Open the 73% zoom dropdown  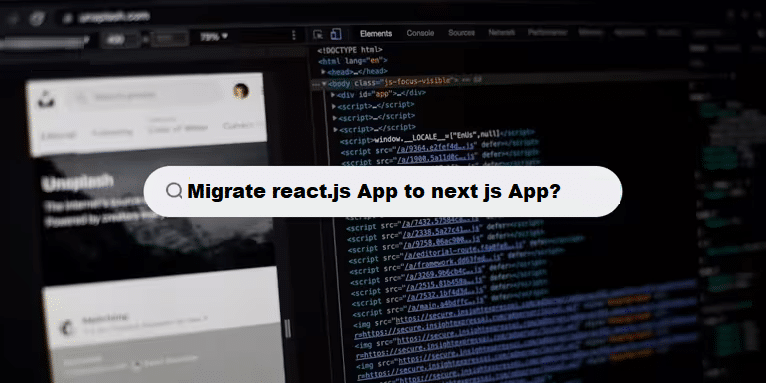pos(214,36)
